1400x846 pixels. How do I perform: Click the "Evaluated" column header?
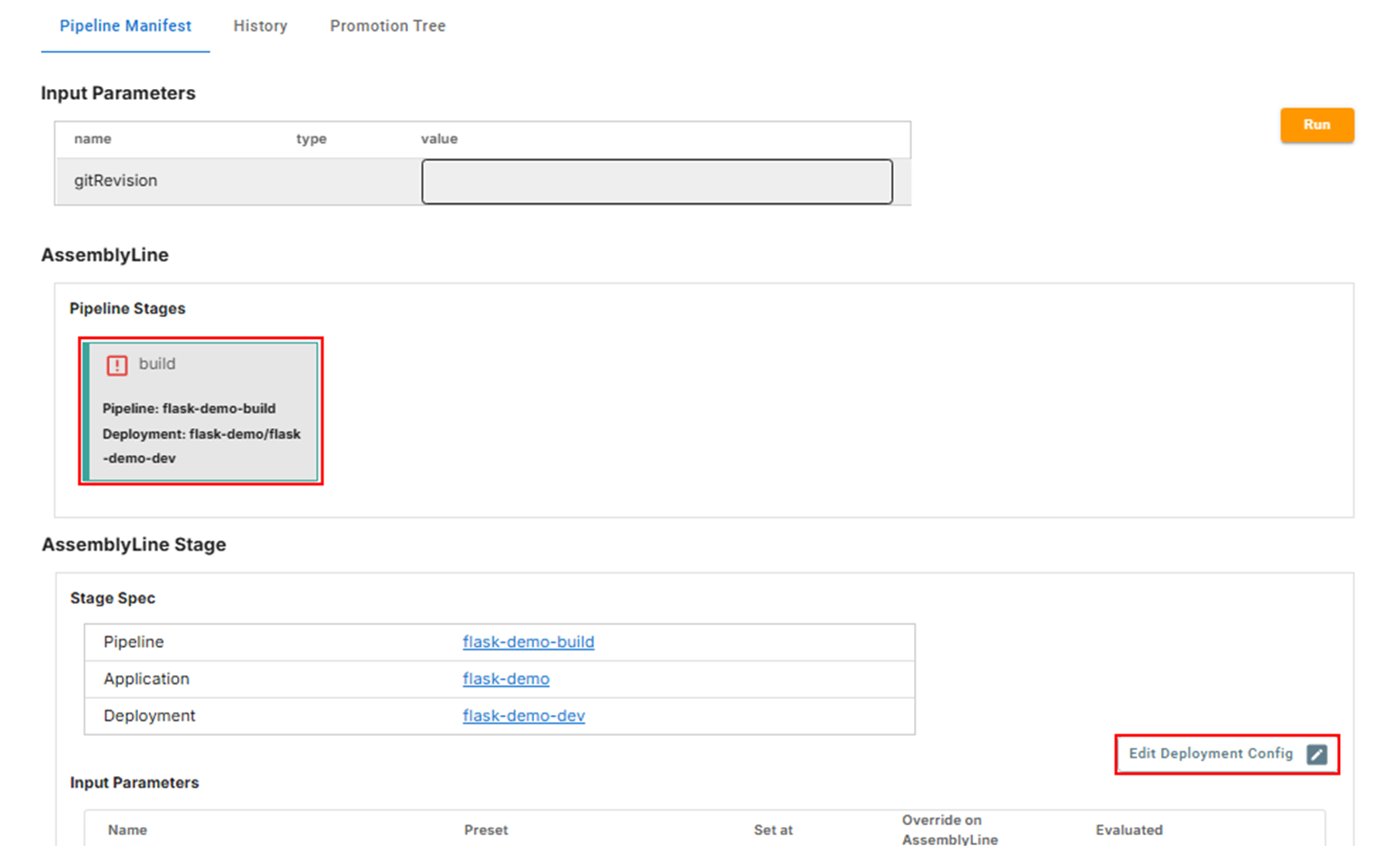point(1128,830)
